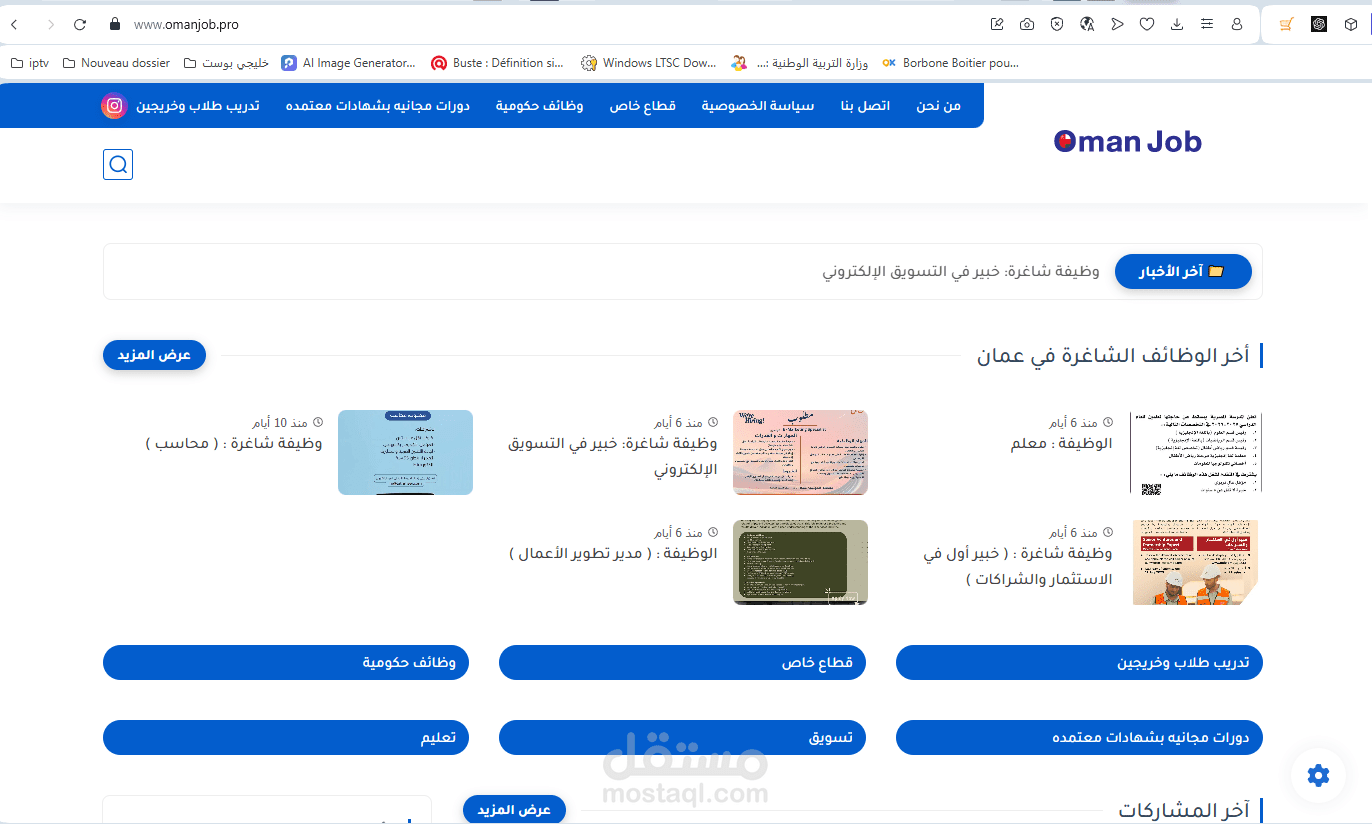Click the site search magnifier icon
The image size is (1372, 824).
coord(118,165)
